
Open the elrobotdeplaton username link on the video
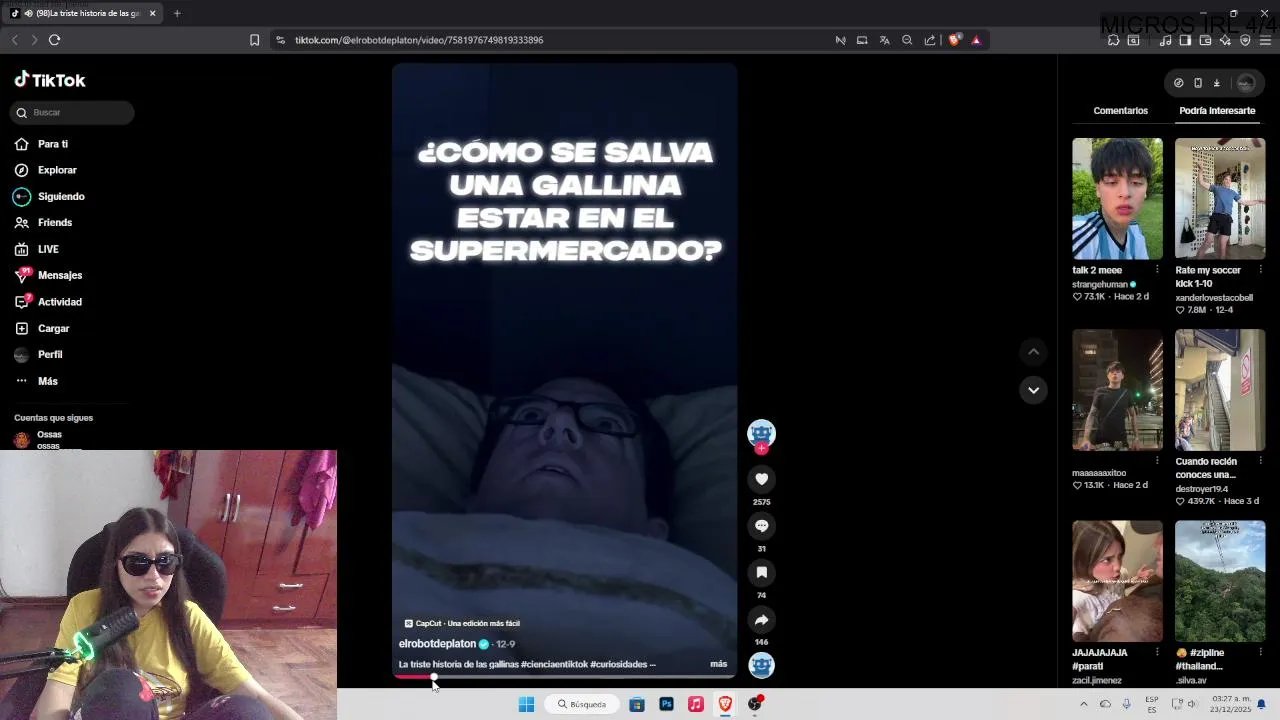[x=437, y=644]
